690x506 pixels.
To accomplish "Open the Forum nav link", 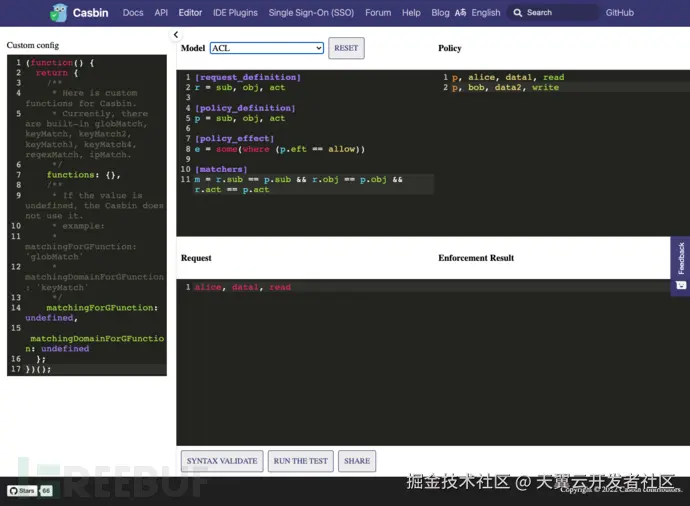I will 378,13.
